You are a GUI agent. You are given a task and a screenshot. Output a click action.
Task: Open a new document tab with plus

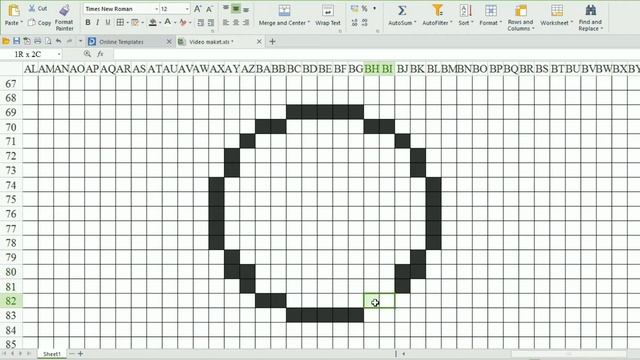pos(272,42)
